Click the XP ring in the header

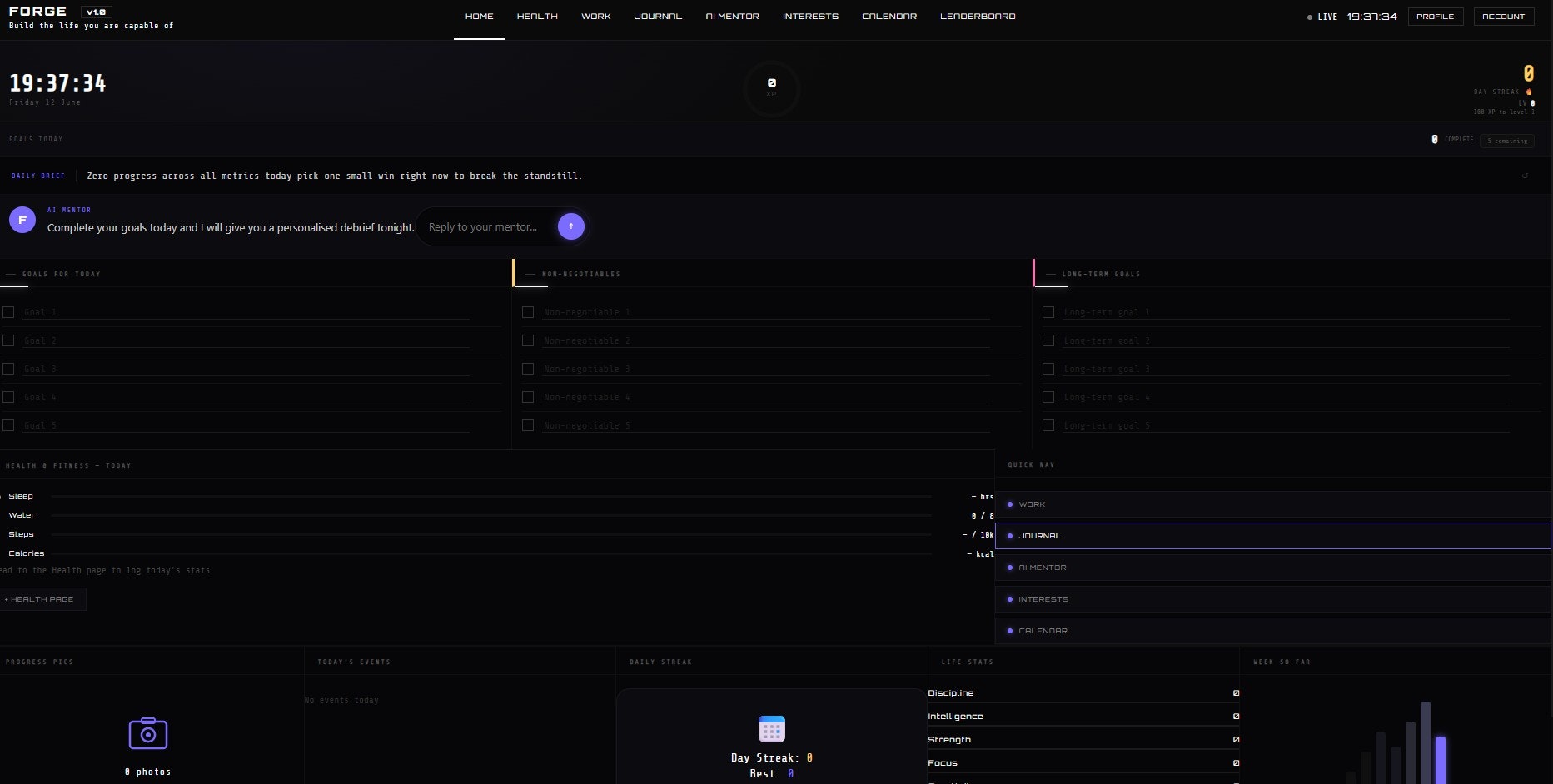(772, 87)
